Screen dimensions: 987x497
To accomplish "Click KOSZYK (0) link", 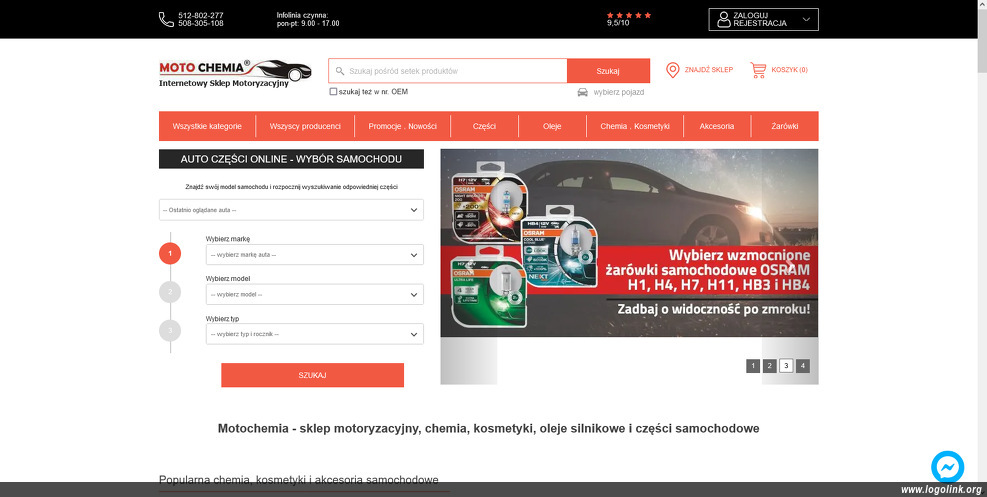I will (789, 70).
